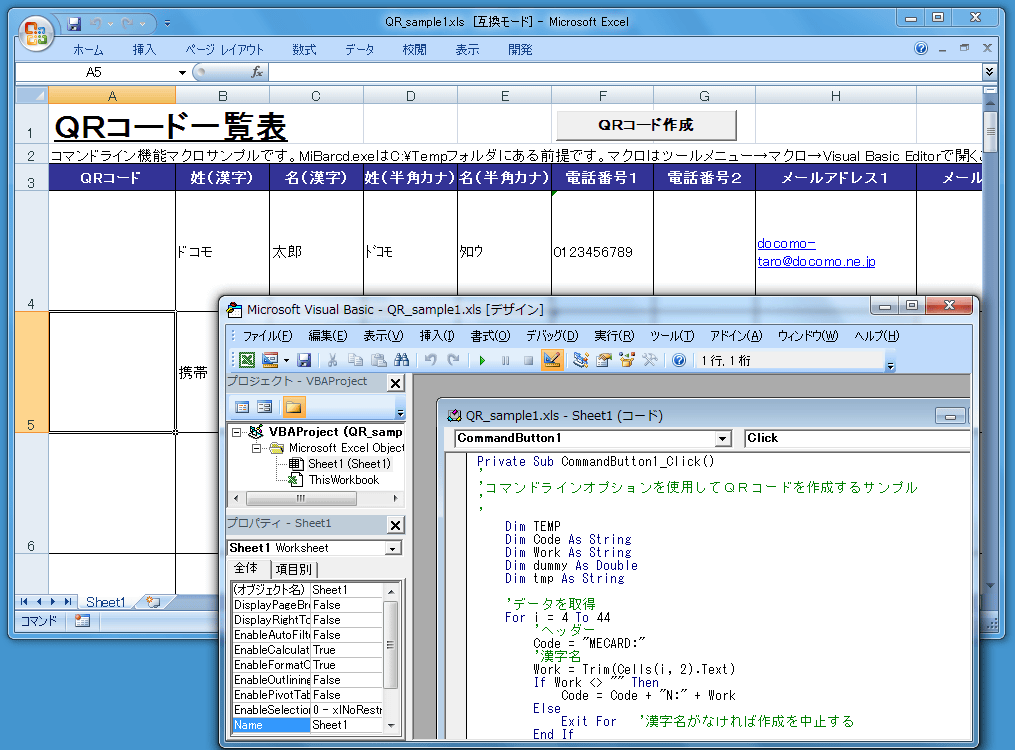
Task: Open the Click procedure dropdown box
Action: pyautogui.click(x=857, y=438)
